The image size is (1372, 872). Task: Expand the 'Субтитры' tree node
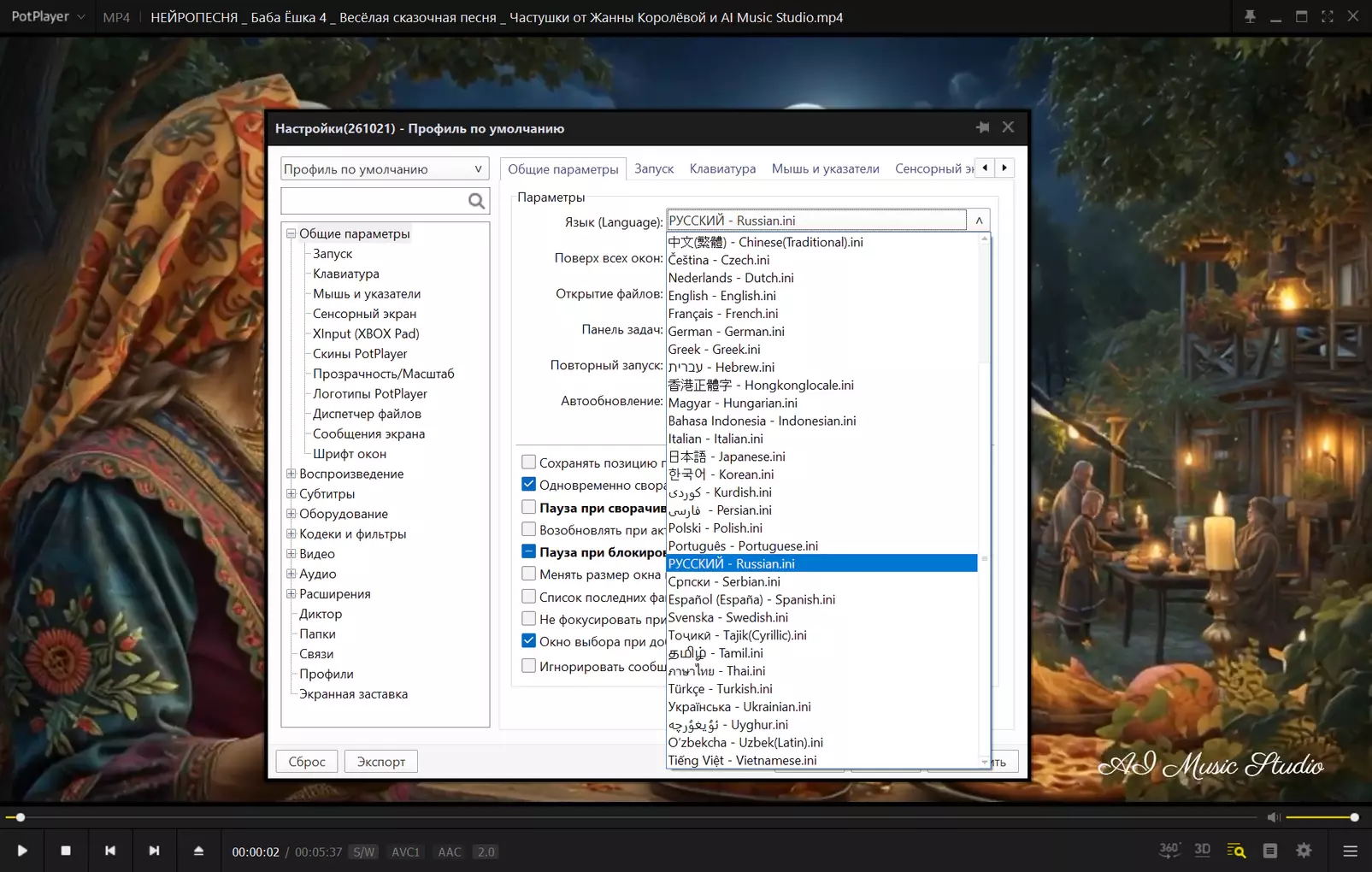291,493
